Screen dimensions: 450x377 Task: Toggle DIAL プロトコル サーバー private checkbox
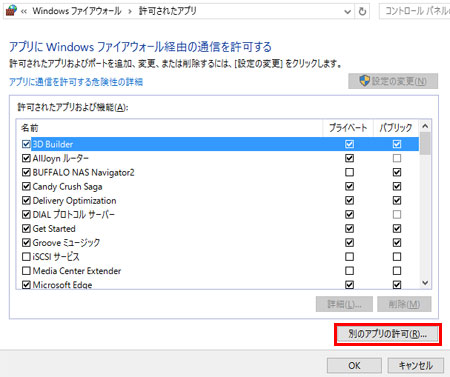[349, 214]
